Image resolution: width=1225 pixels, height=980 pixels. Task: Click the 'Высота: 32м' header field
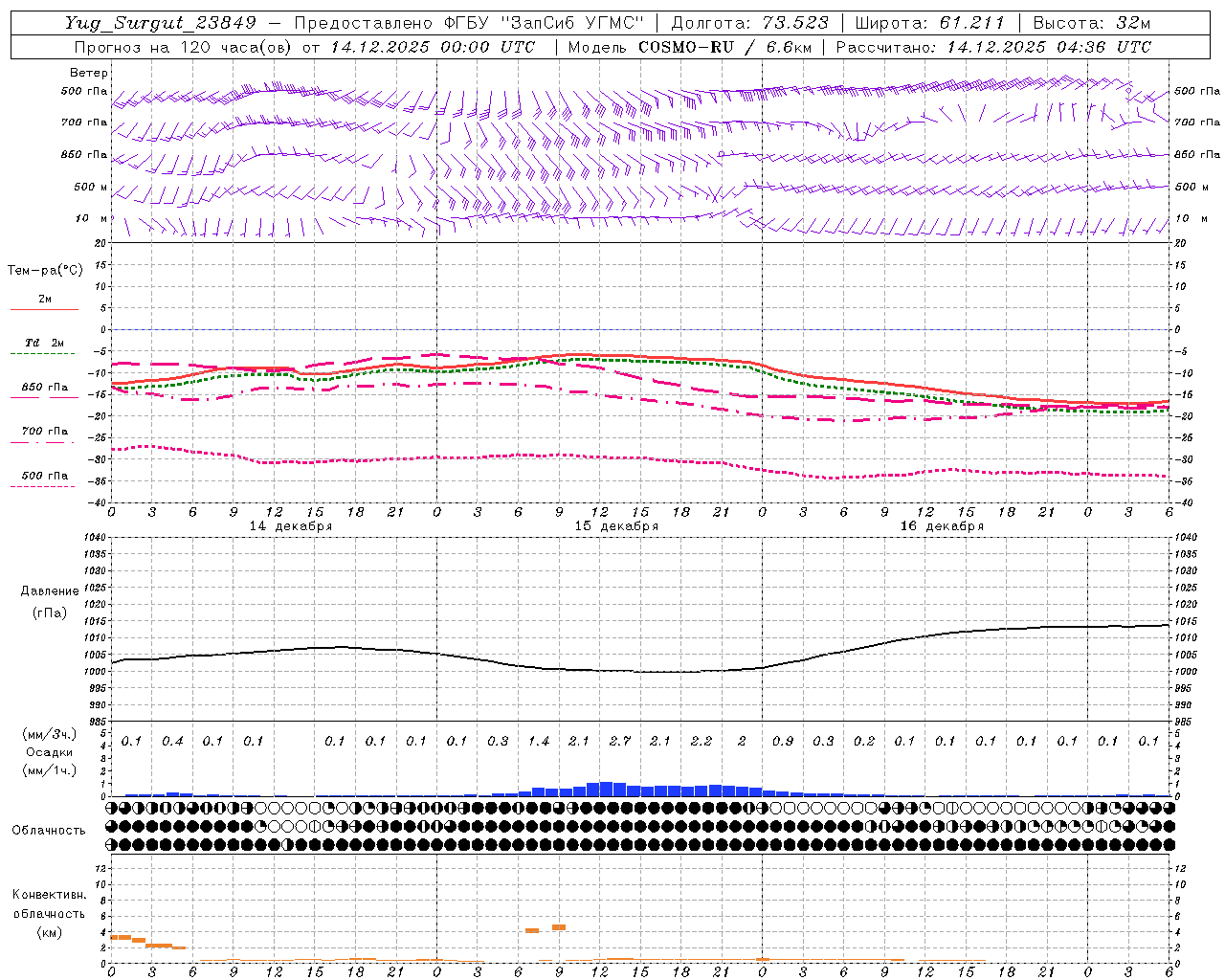tap(1091, 23)
